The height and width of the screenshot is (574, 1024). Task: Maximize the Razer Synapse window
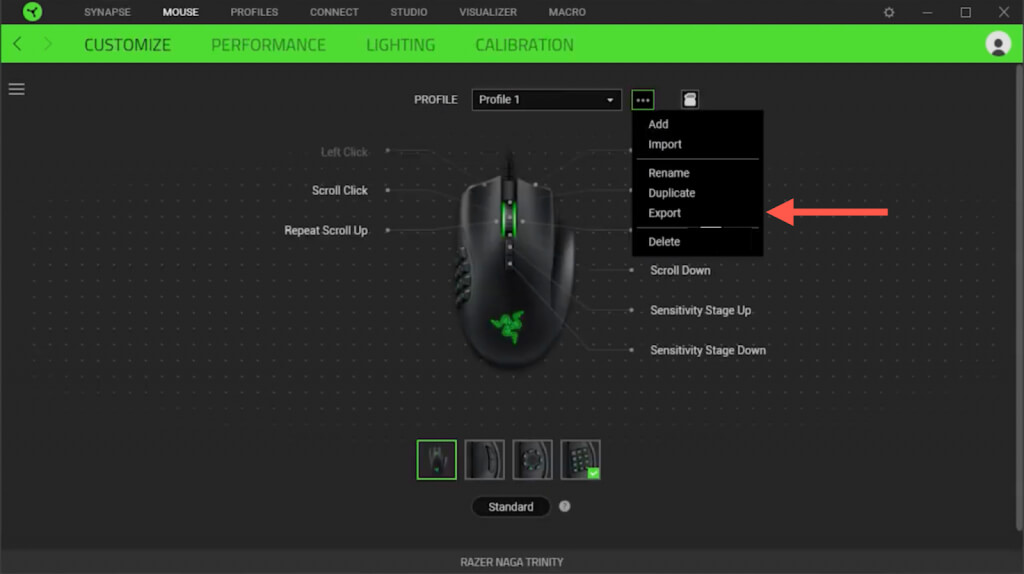click(965, 12)
